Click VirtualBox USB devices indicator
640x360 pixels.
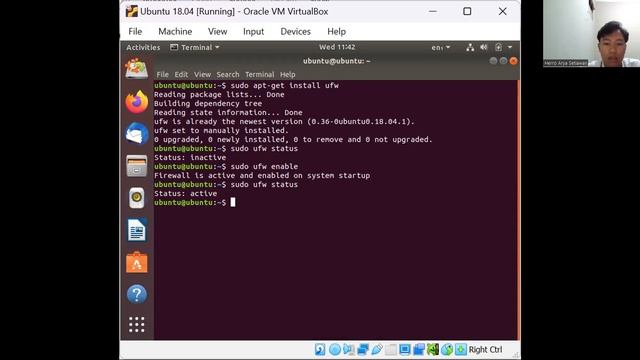pyautogui.click(x=377, y=349)
